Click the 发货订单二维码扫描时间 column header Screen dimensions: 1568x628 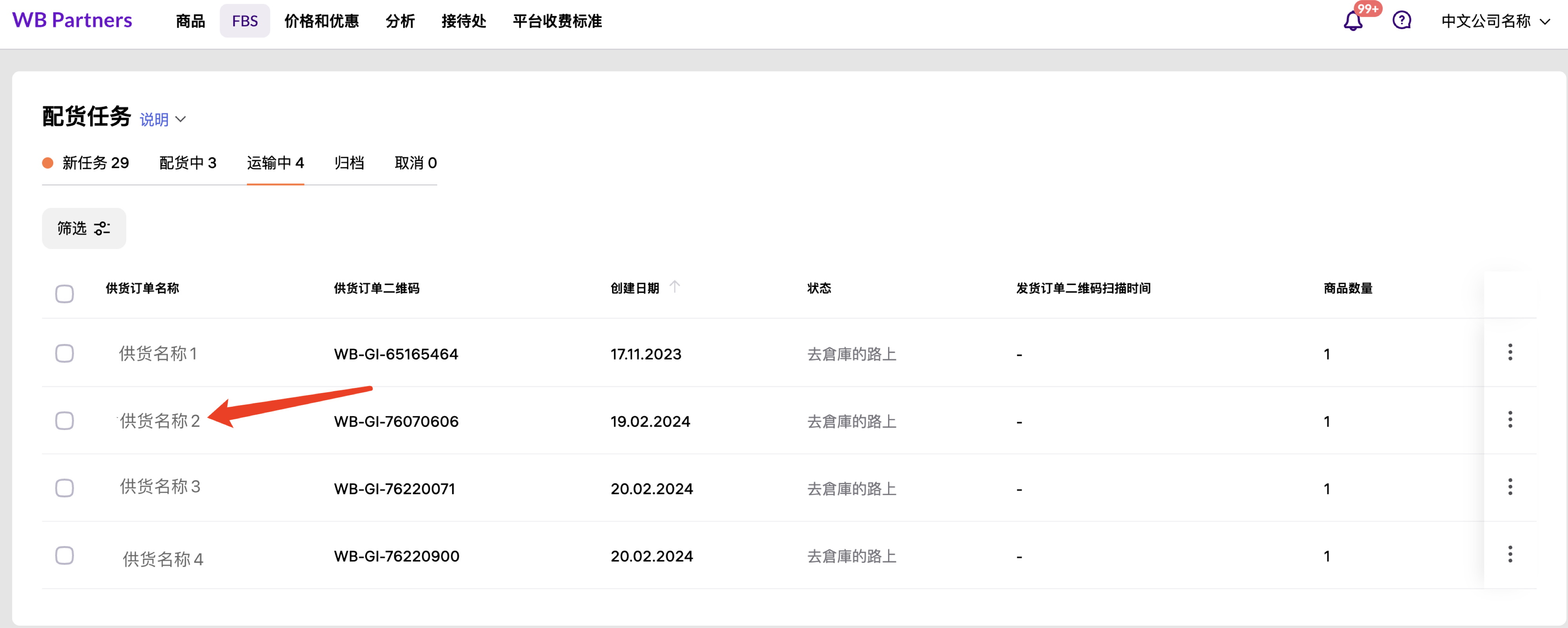pyautogui.click(x=1083, y=288)
